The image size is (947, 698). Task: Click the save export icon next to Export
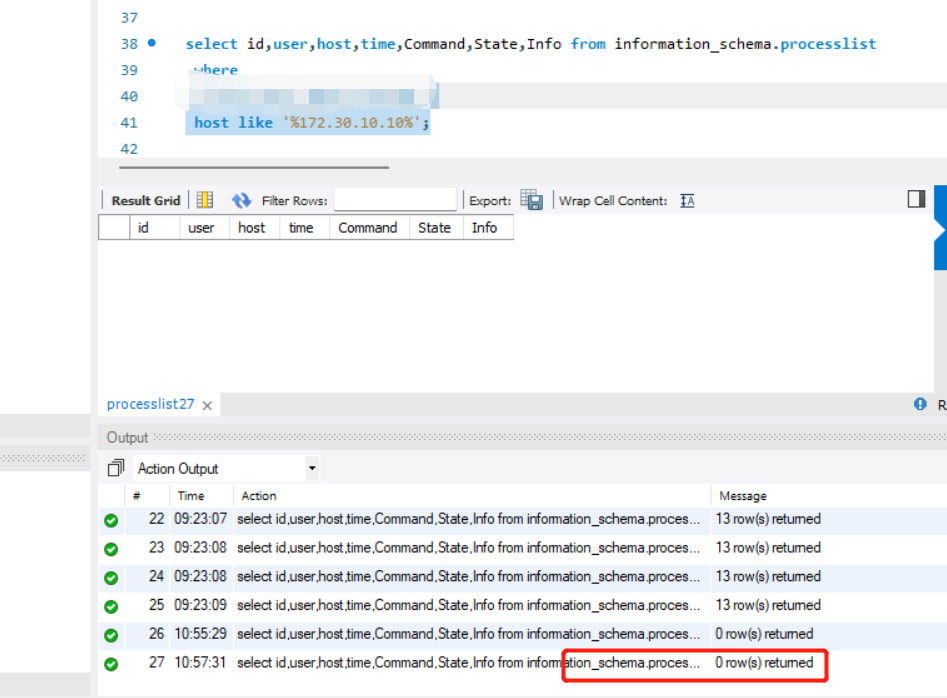(533, 200)
